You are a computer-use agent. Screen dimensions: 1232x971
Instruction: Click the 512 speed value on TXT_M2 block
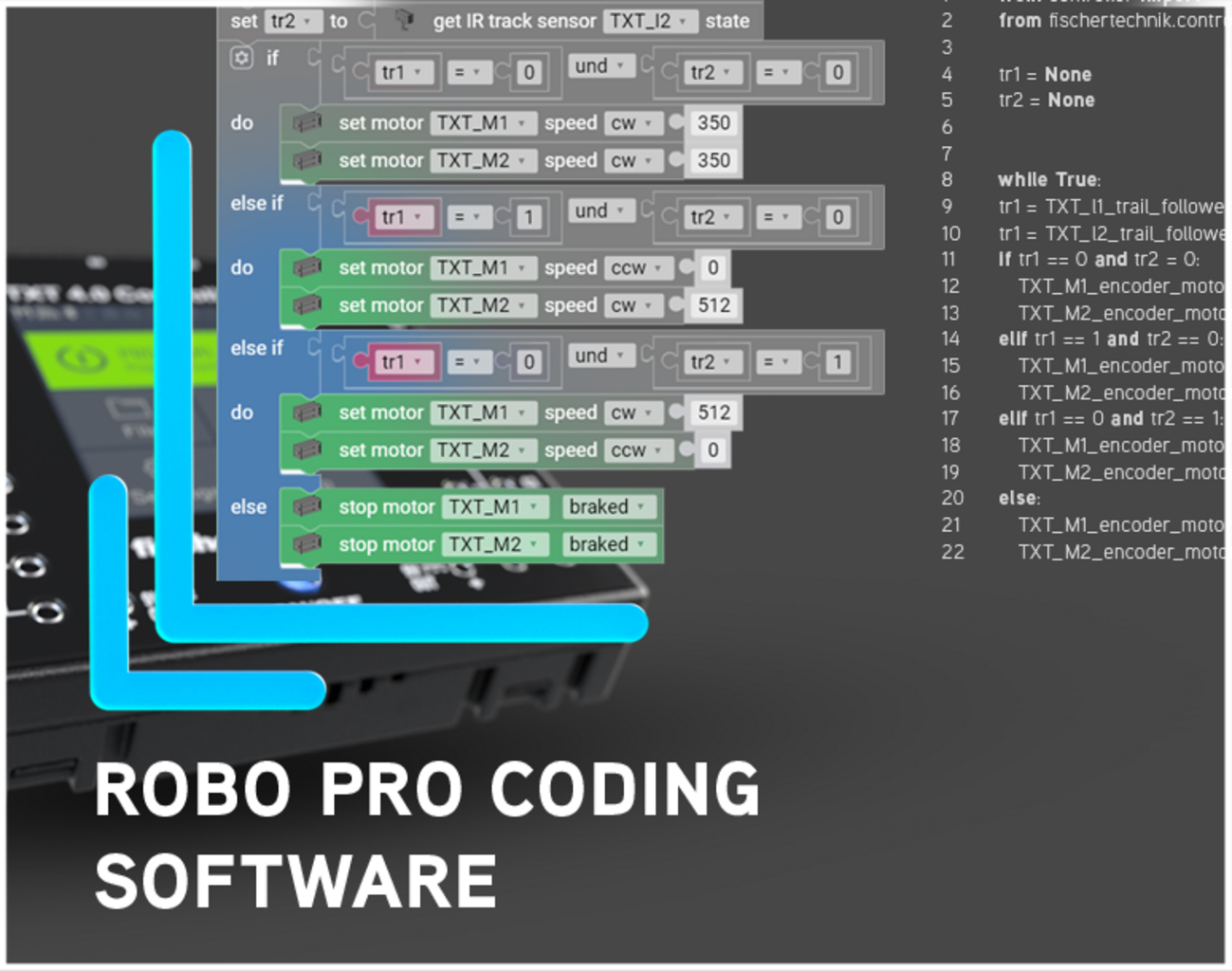(x=713, y=305)
